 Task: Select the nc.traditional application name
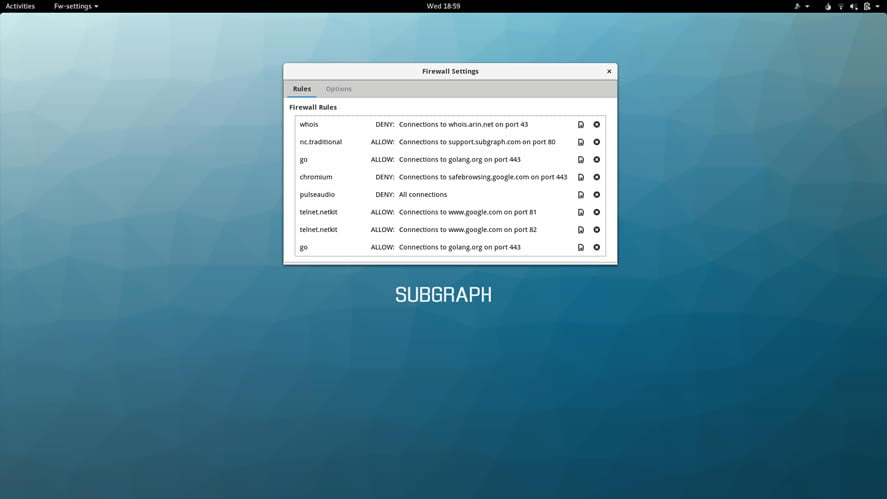(x=321, y=142)
